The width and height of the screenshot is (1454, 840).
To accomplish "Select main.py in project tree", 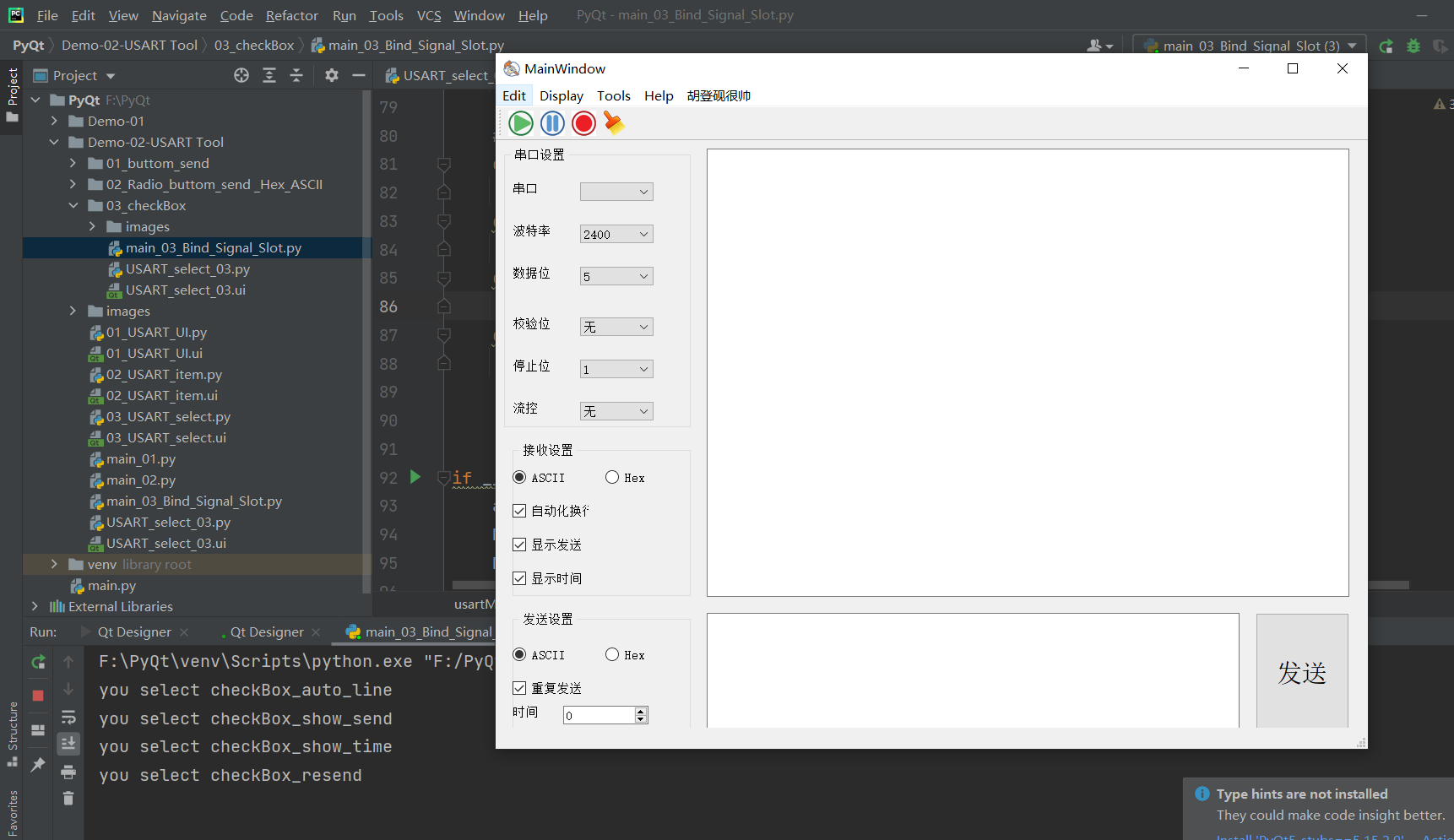I will coord(111,585).
